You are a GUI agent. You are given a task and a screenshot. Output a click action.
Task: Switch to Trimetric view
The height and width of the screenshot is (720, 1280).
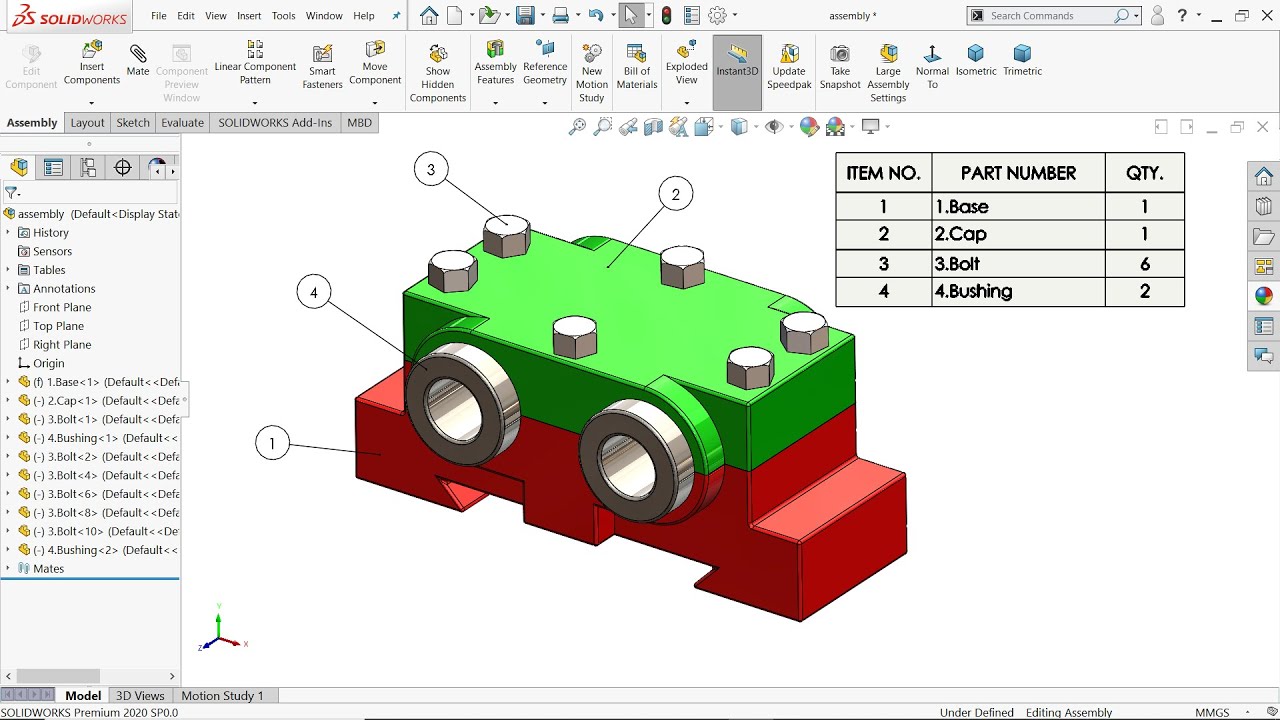point(1022,60)
